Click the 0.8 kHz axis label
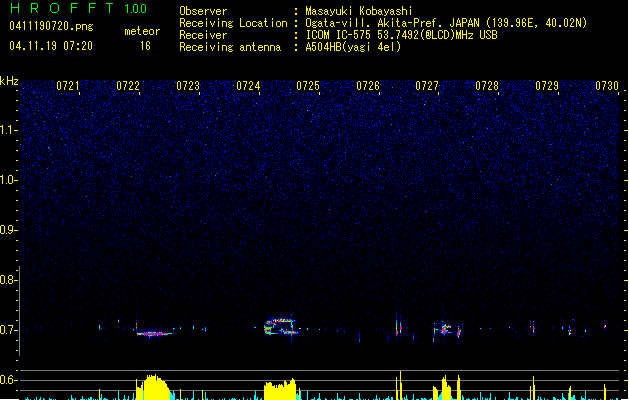Viewport: 629px width, 400px height. (x=9, y=280)
